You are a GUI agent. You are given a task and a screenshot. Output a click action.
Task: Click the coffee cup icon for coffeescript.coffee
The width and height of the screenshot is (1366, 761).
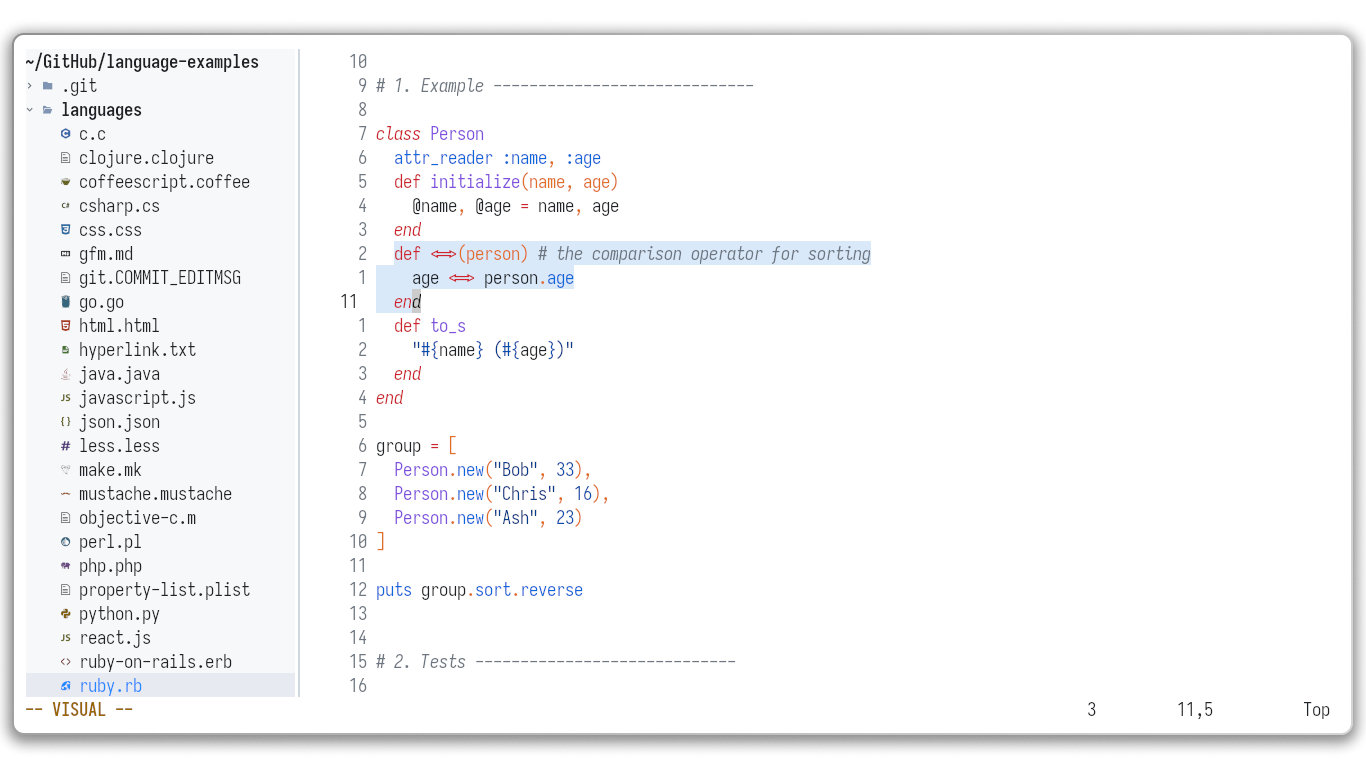(66, 182)
